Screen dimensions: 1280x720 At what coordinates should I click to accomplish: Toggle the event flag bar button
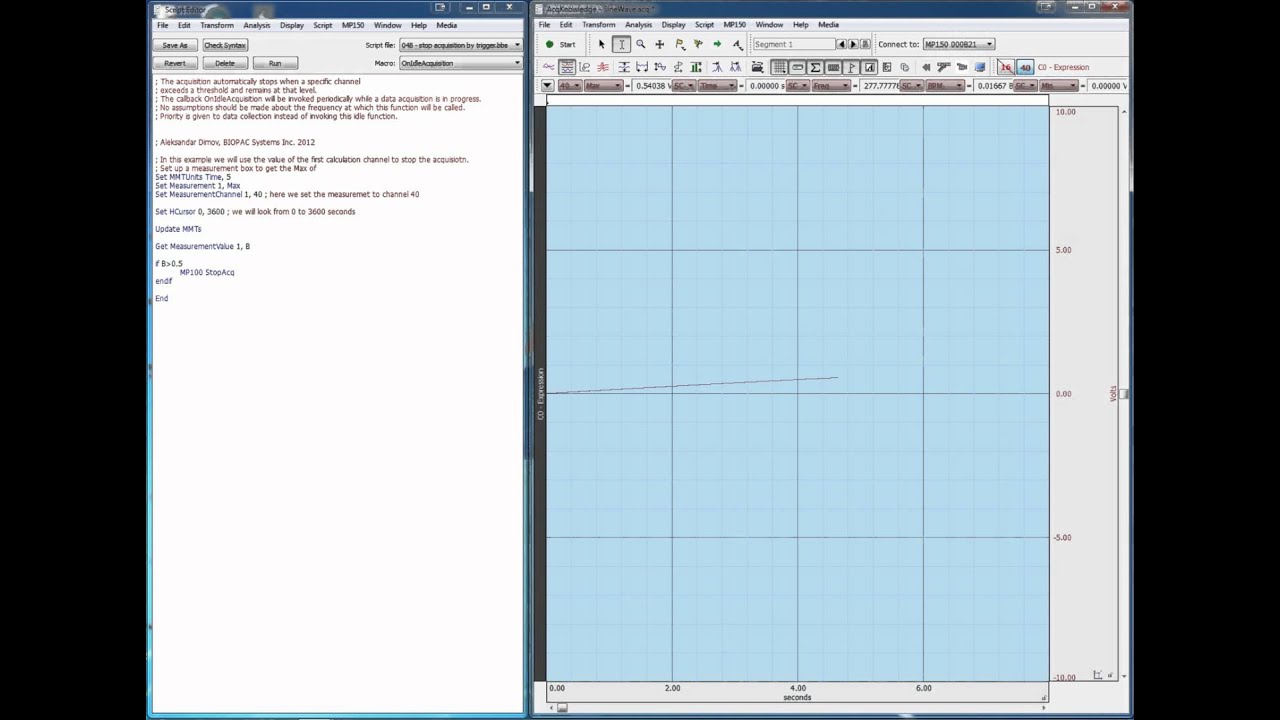coord(851,67)
